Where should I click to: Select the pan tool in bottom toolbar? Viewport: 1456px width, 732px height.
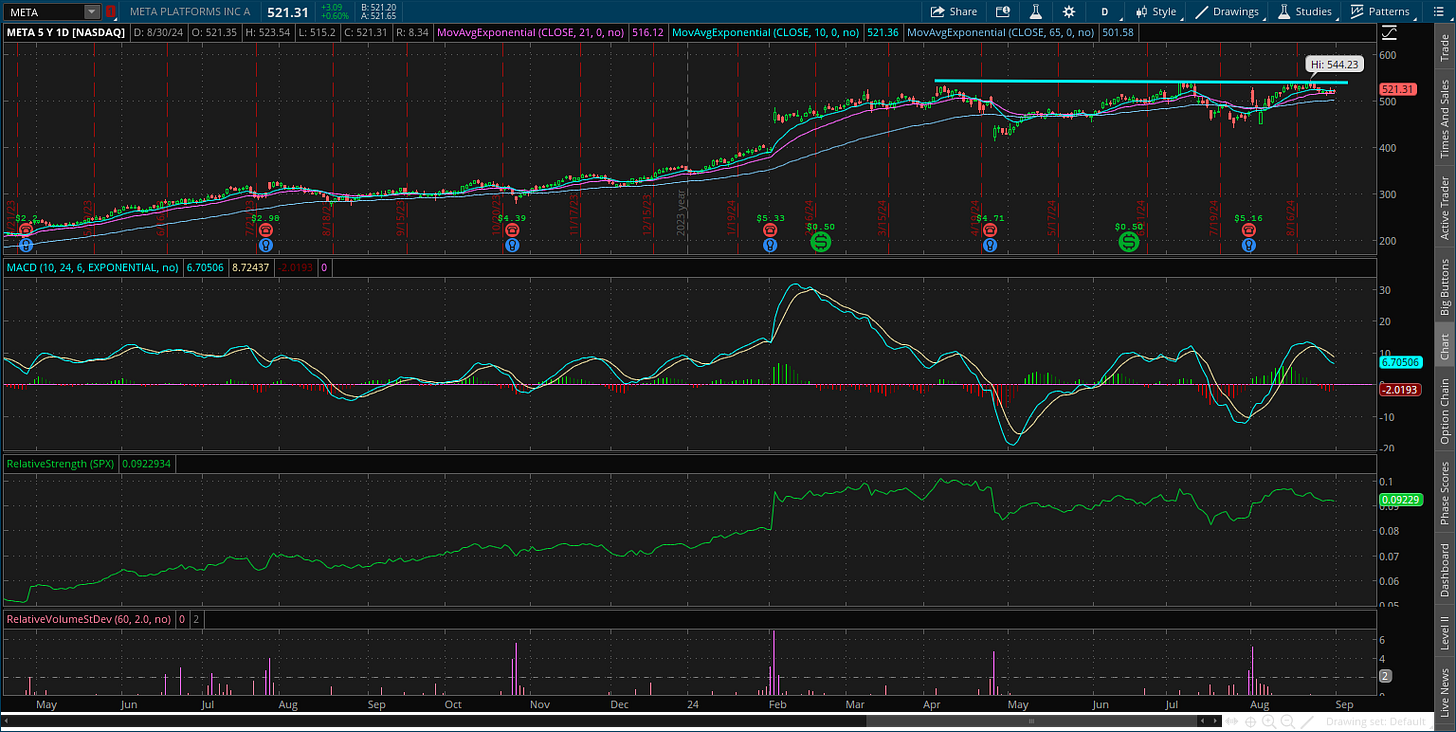1231,721
